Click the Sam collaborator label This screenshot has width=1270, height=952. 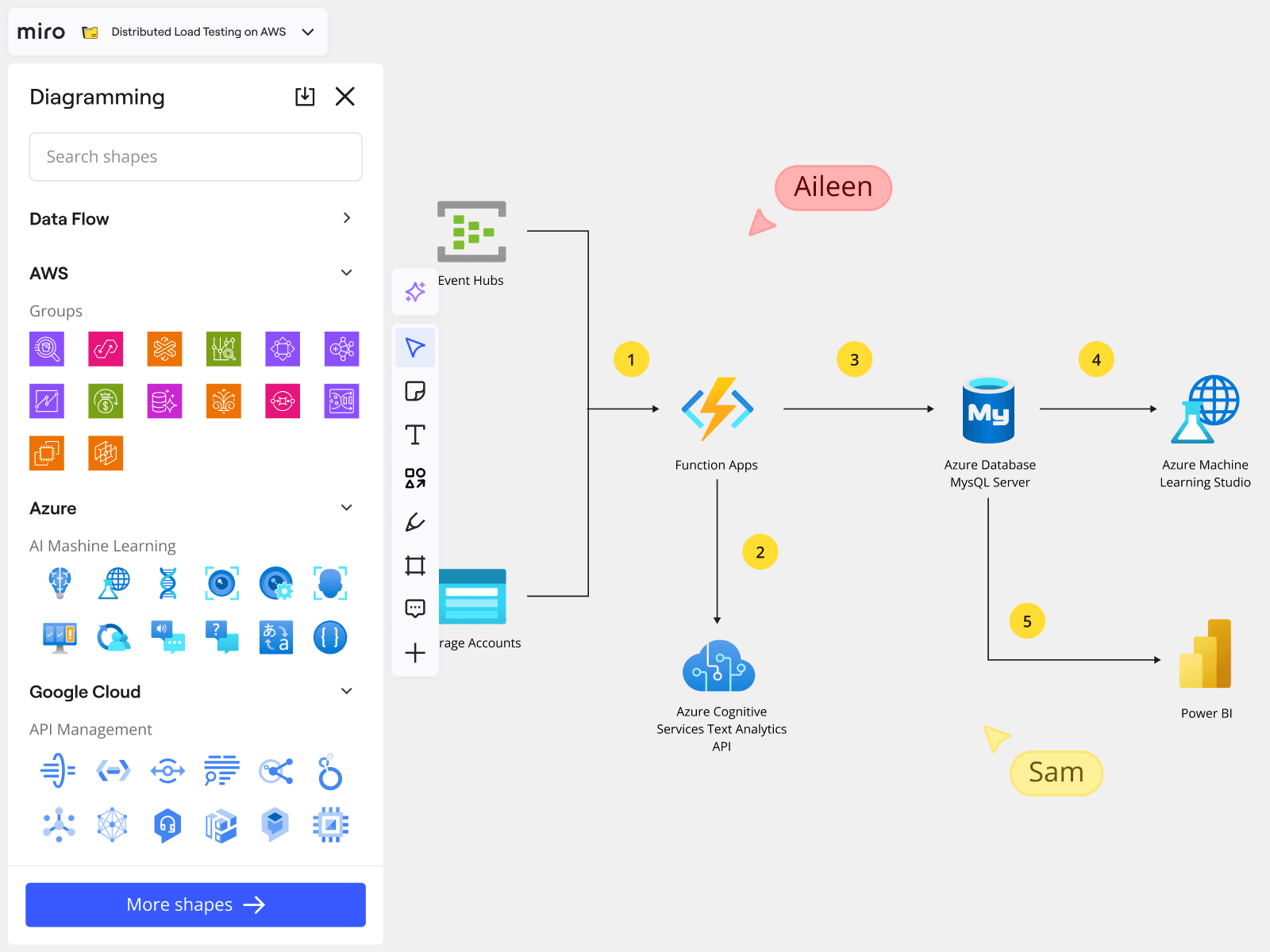(x=1056, y=773)
